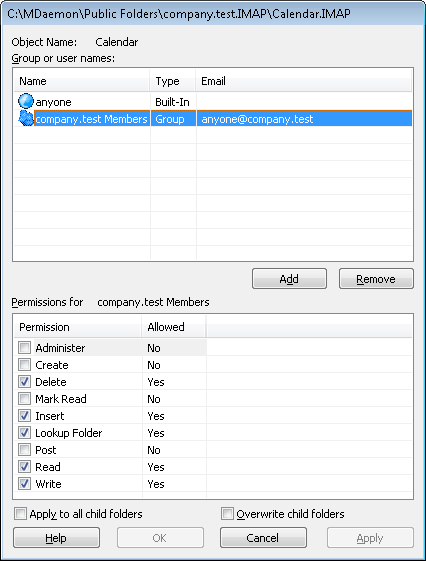The image size is (426, 561).
Task: Sort list by Name column header
Action: (82, 81)
